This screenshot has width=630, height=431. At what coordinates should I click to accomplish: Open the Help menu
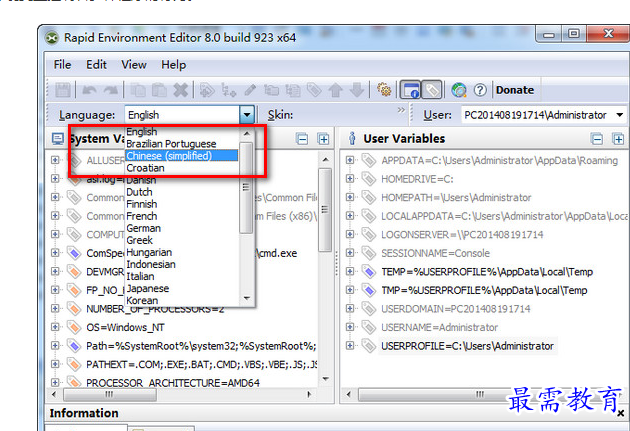pyautogui.click(x=174, y=65)
